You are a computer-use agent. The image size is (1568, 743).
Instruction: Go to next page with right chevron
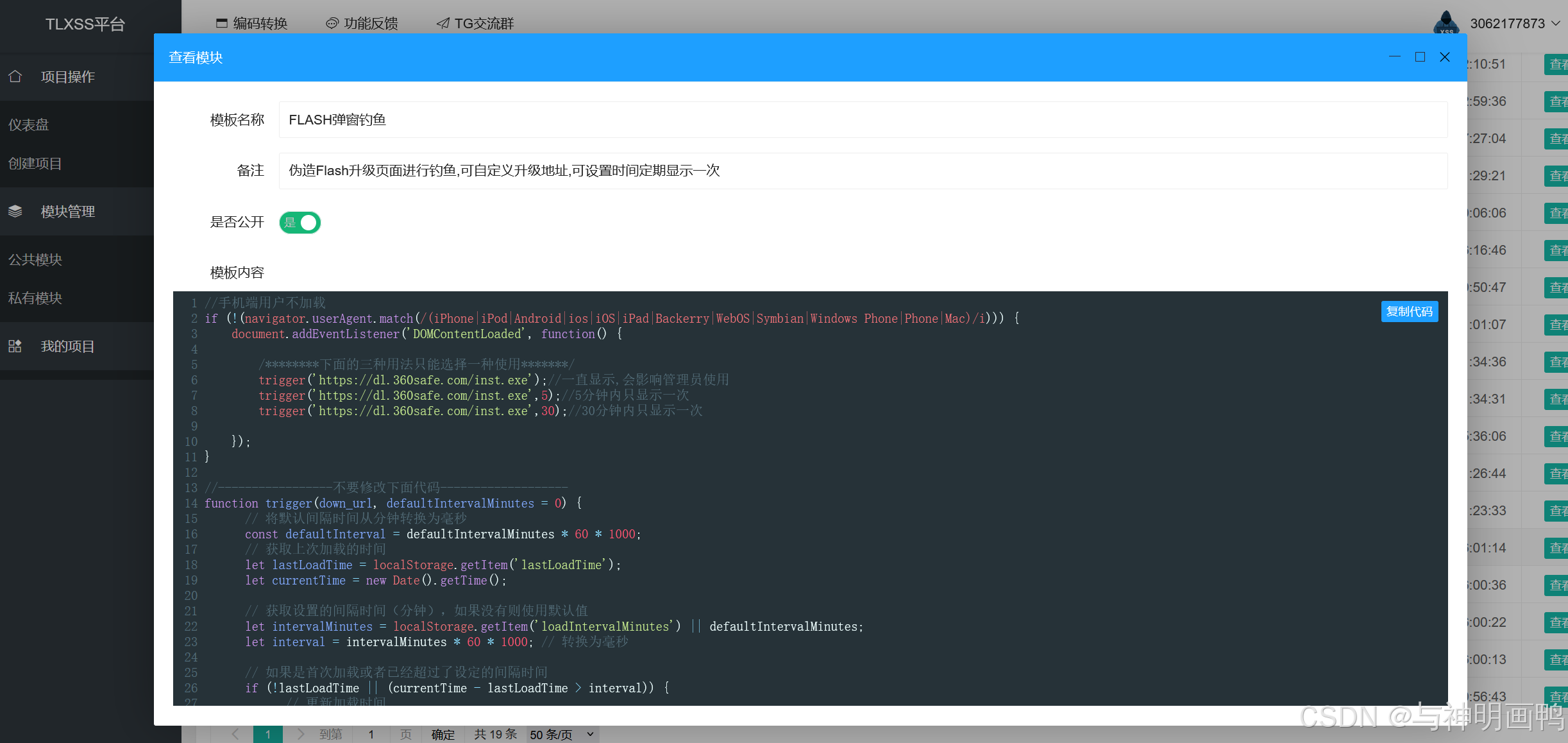[300, 734]
